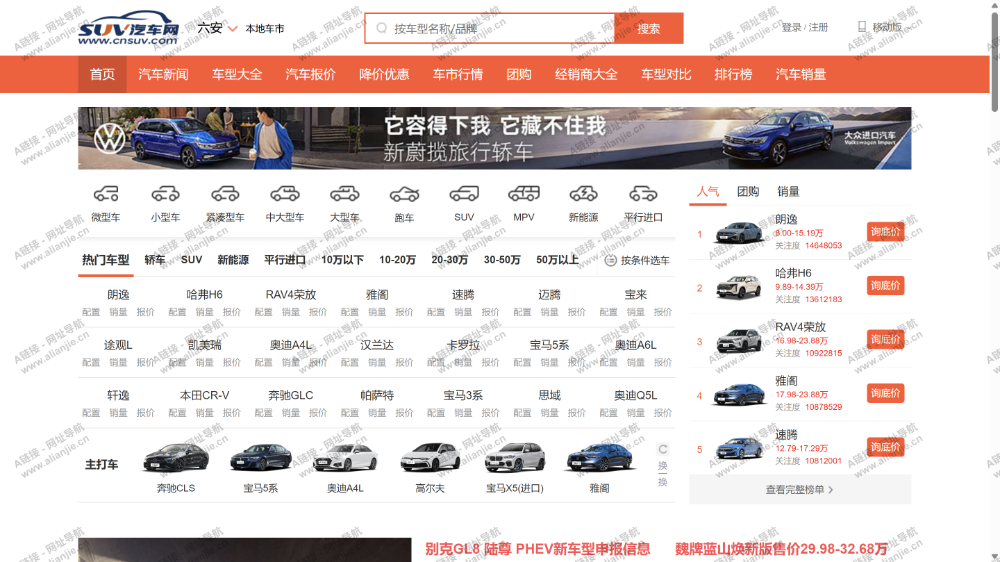Click the magnifier icon in search box

pos(381,28)
